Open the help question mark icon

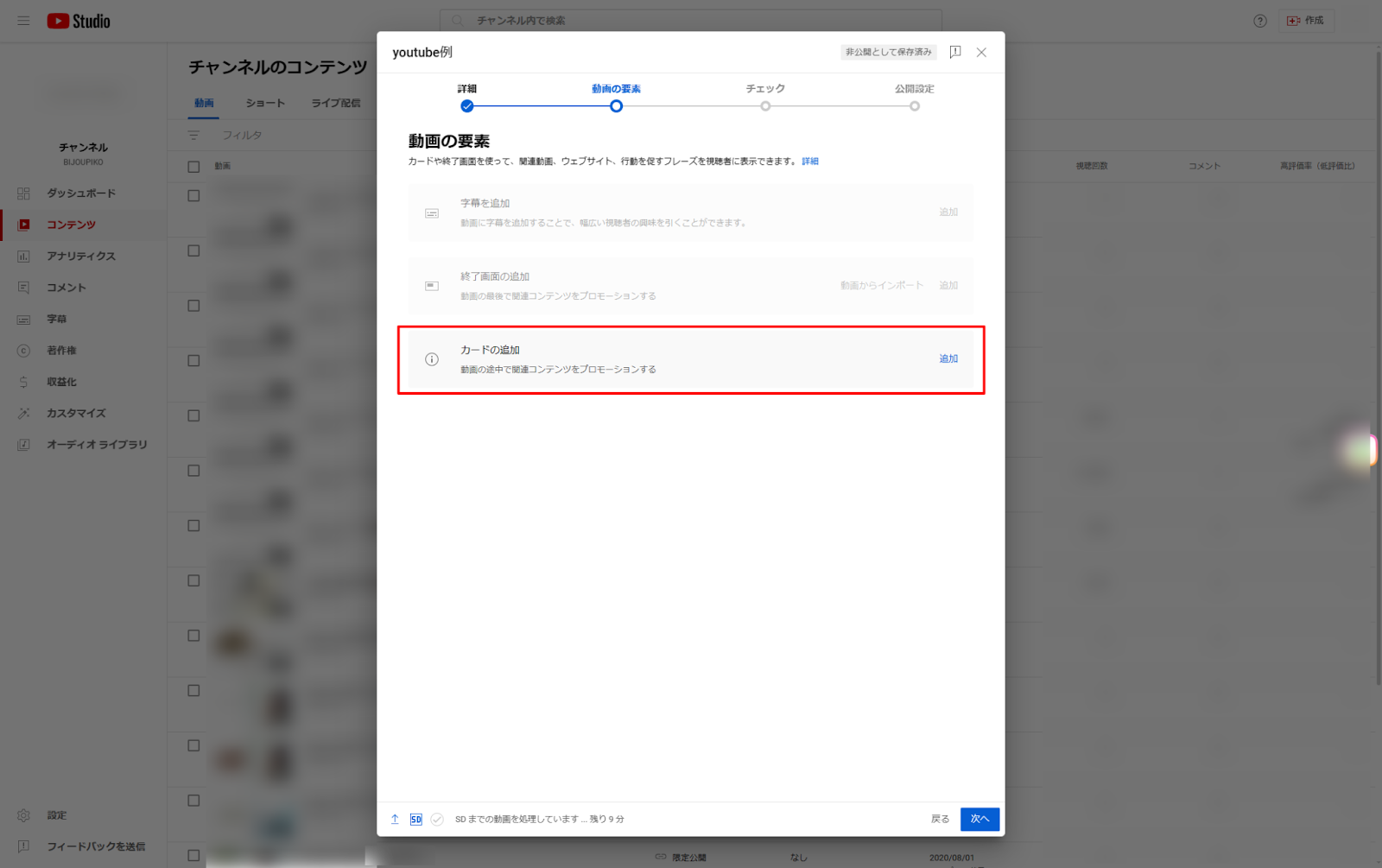click(1260, 21)
